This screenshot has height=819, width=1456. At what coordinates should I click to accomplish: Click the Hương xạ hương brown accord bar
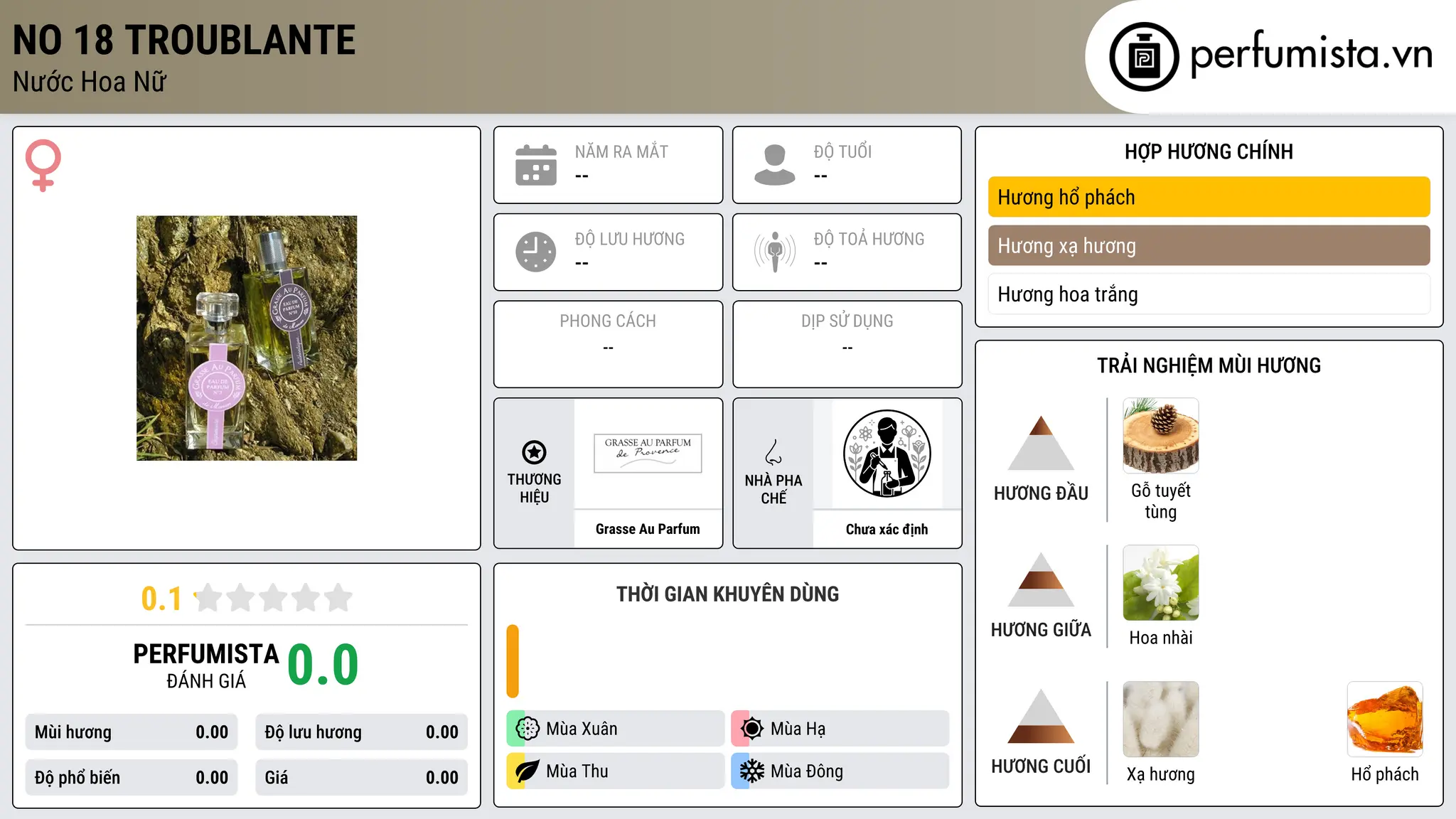pyautogui.click(x=1209, y=245)
